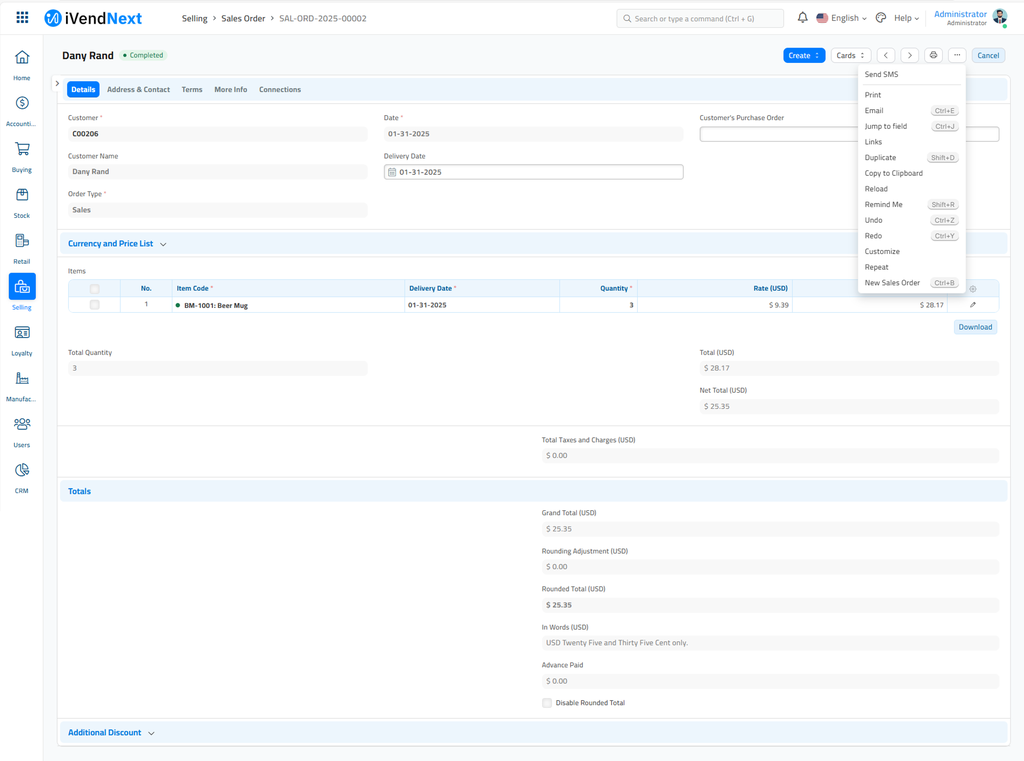Open the Loyalty sidebar icon
This screenshot has height=761, width=1024.
click(x=22, y=338)
